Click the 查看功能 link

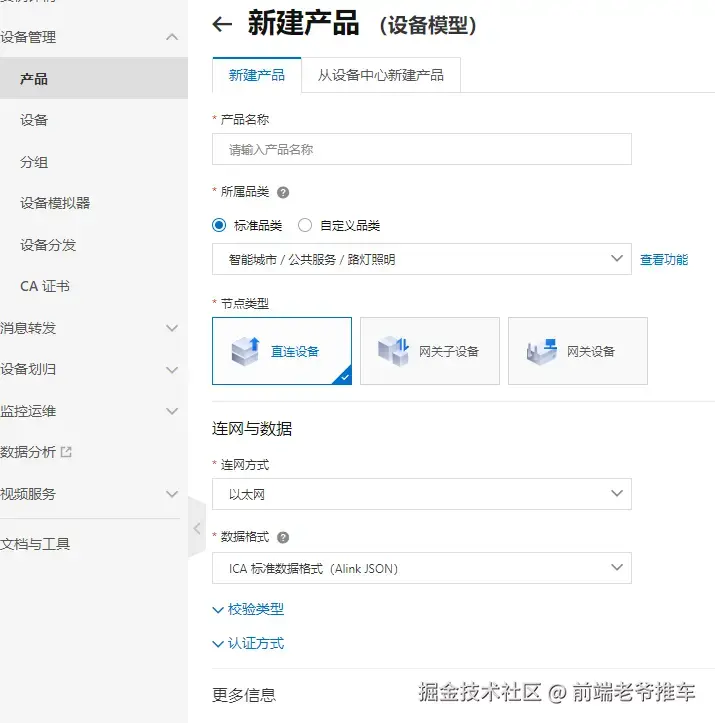(x=664, y=260)
